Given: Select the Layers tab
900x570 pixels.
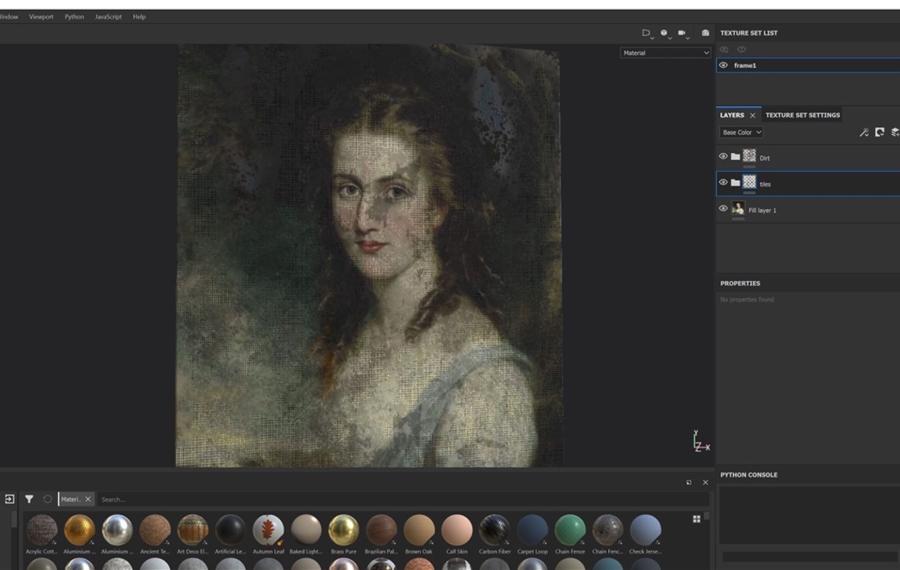Looking at the screenshot, I should pos(732,115).
